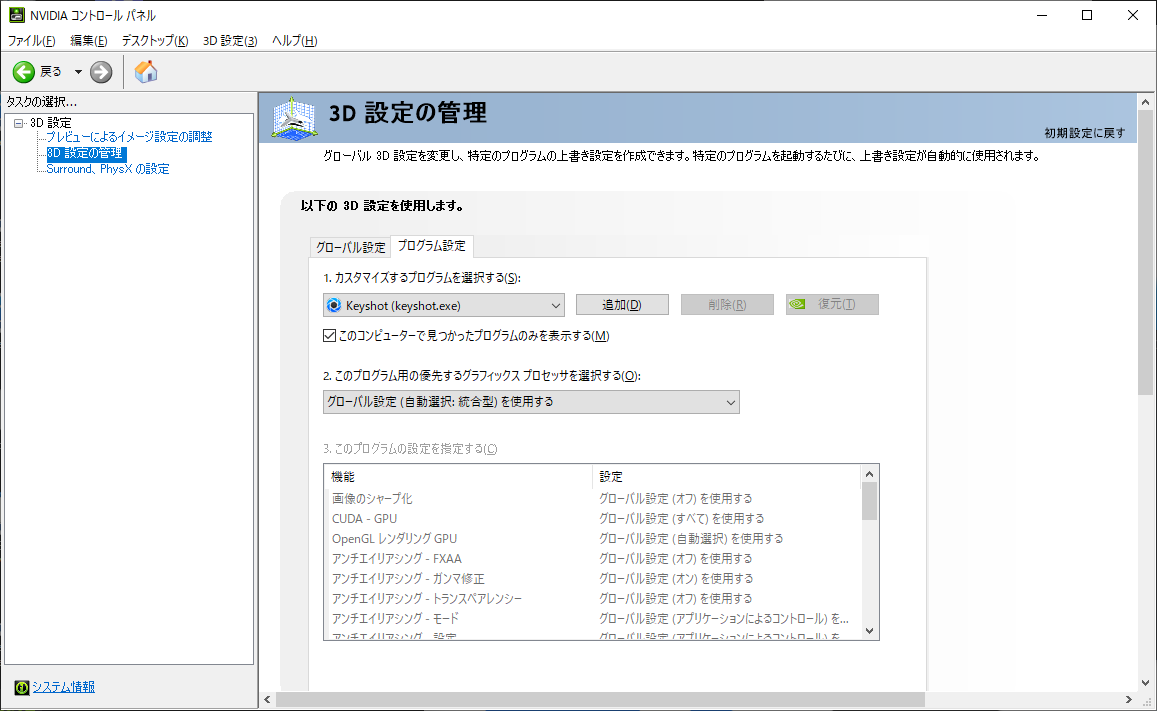
Task: Click the NVIDIA Control Panel title bar icon
Action: 16,15
